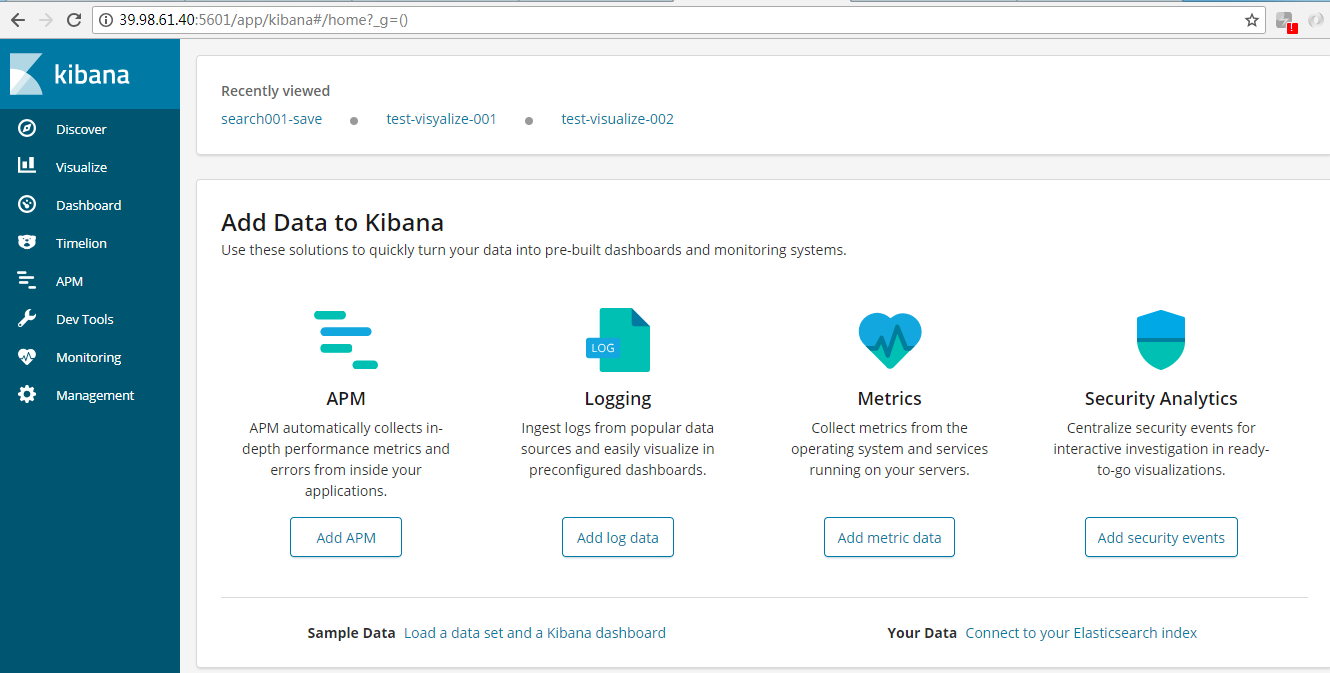The width and height of the screenshot is (1330, 673).
Task: Click the Add Data to Kibana heading
Action: pos(332,222)
